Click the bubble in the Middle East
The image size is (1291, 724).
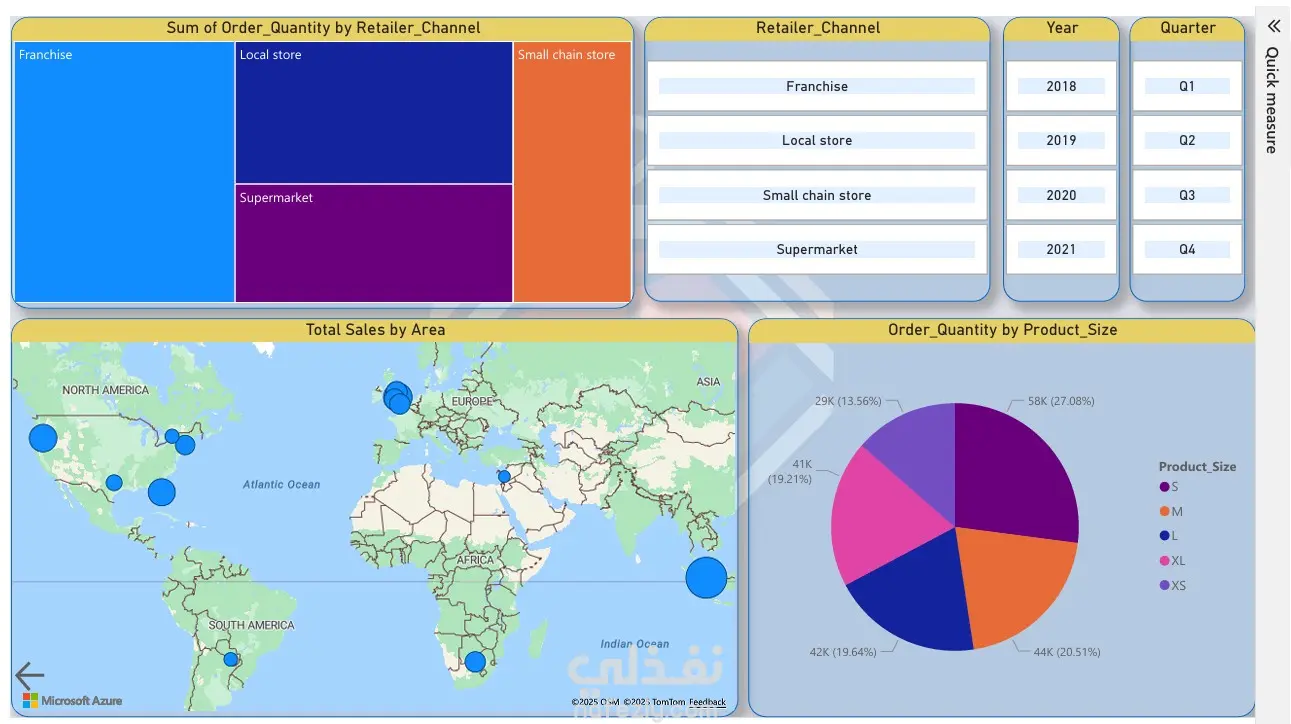click(504, 477)
